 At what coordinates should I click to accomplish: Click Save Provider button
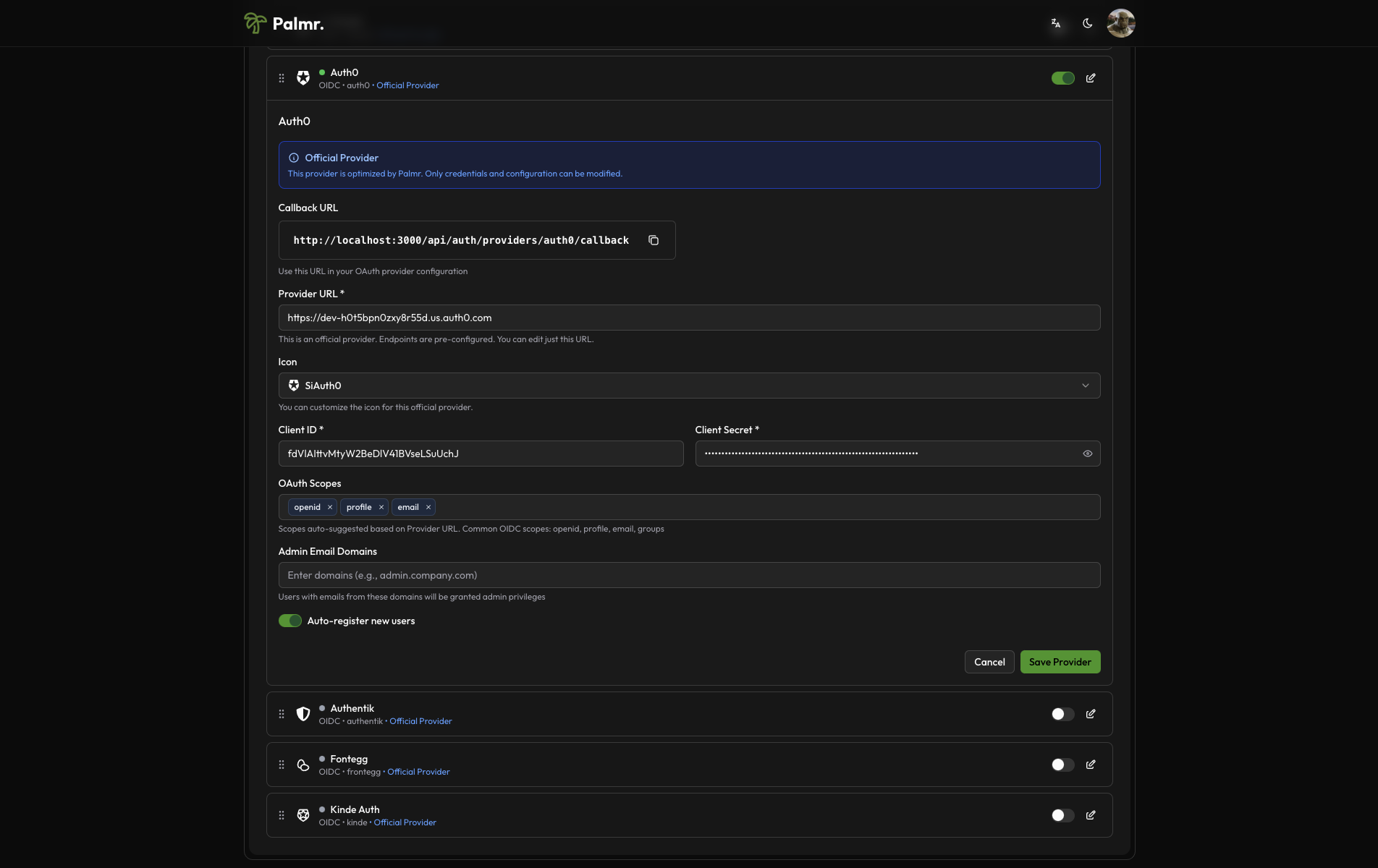tap(1060, 662)
